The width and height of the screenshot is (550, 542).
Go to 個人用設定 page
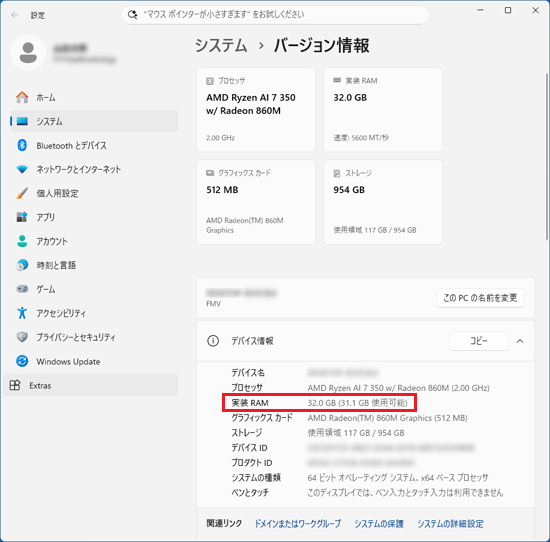(94, 193)
